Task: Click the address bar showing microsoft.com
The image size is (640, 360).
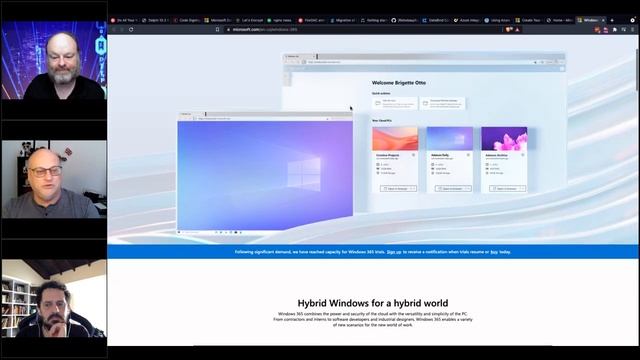Action: coord(363,29)
